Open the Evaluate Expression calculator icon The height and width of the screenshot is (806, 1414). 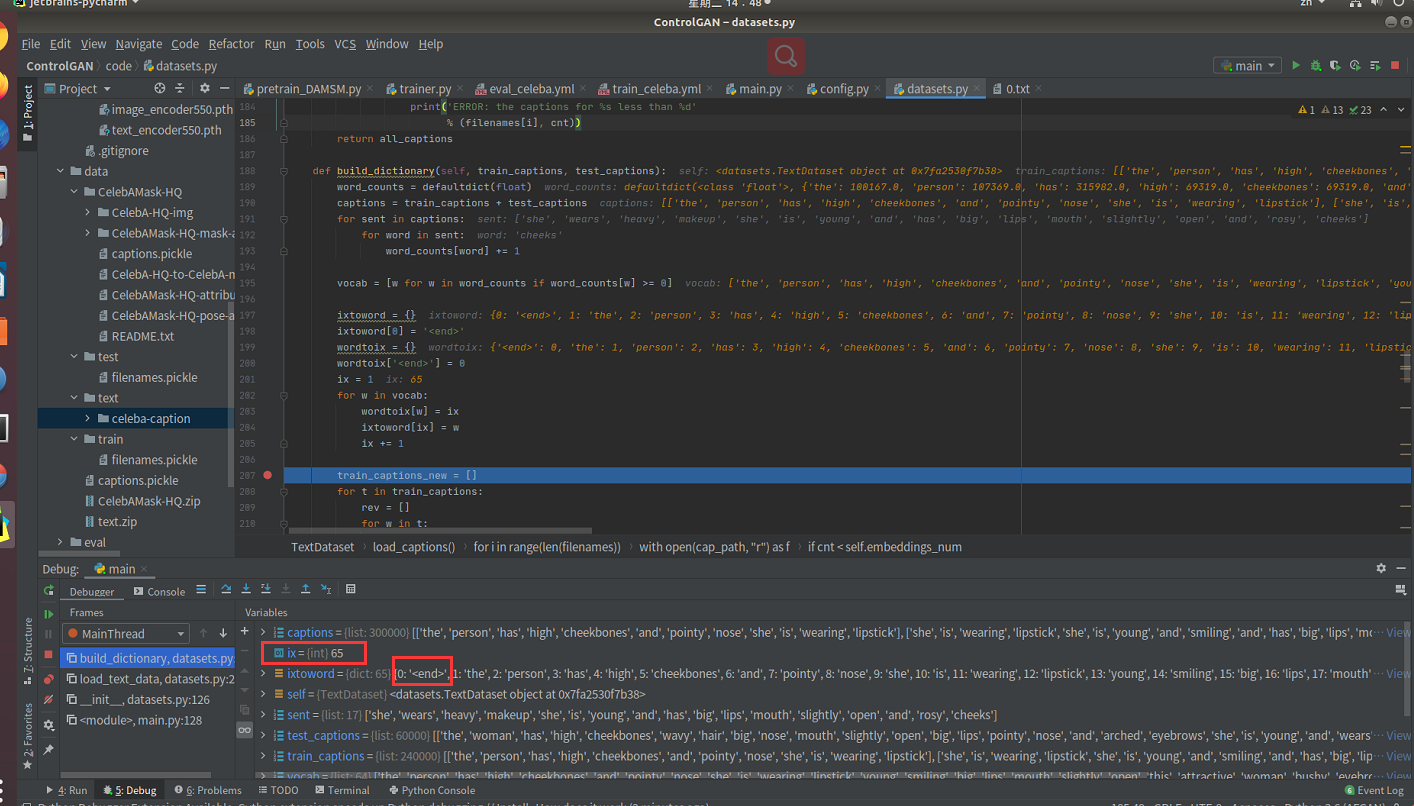[x=351, y=589]
